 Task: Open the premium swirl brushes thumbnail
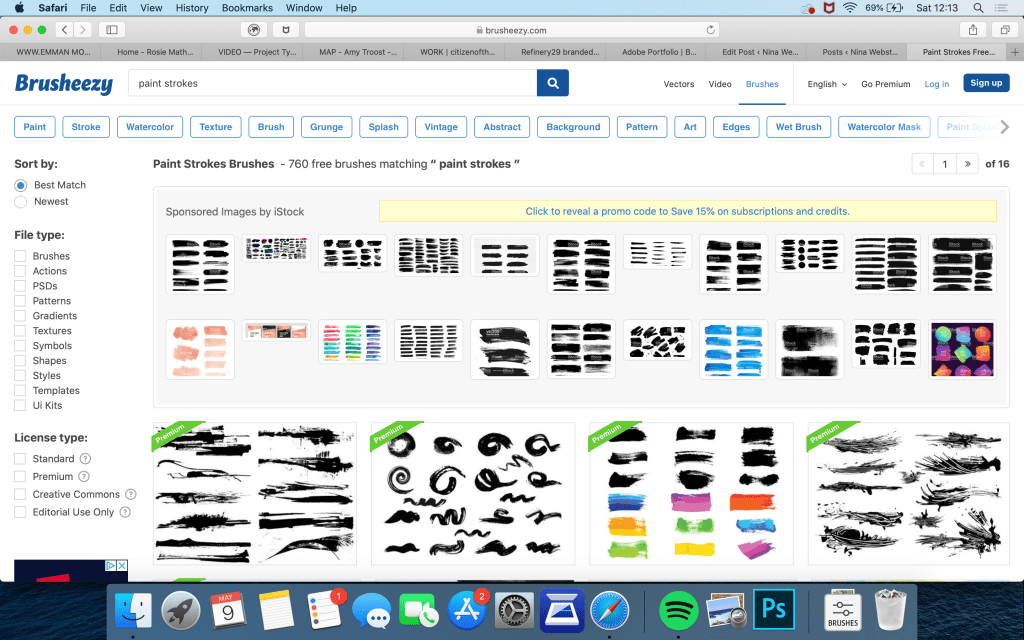(x=473, y=493)
